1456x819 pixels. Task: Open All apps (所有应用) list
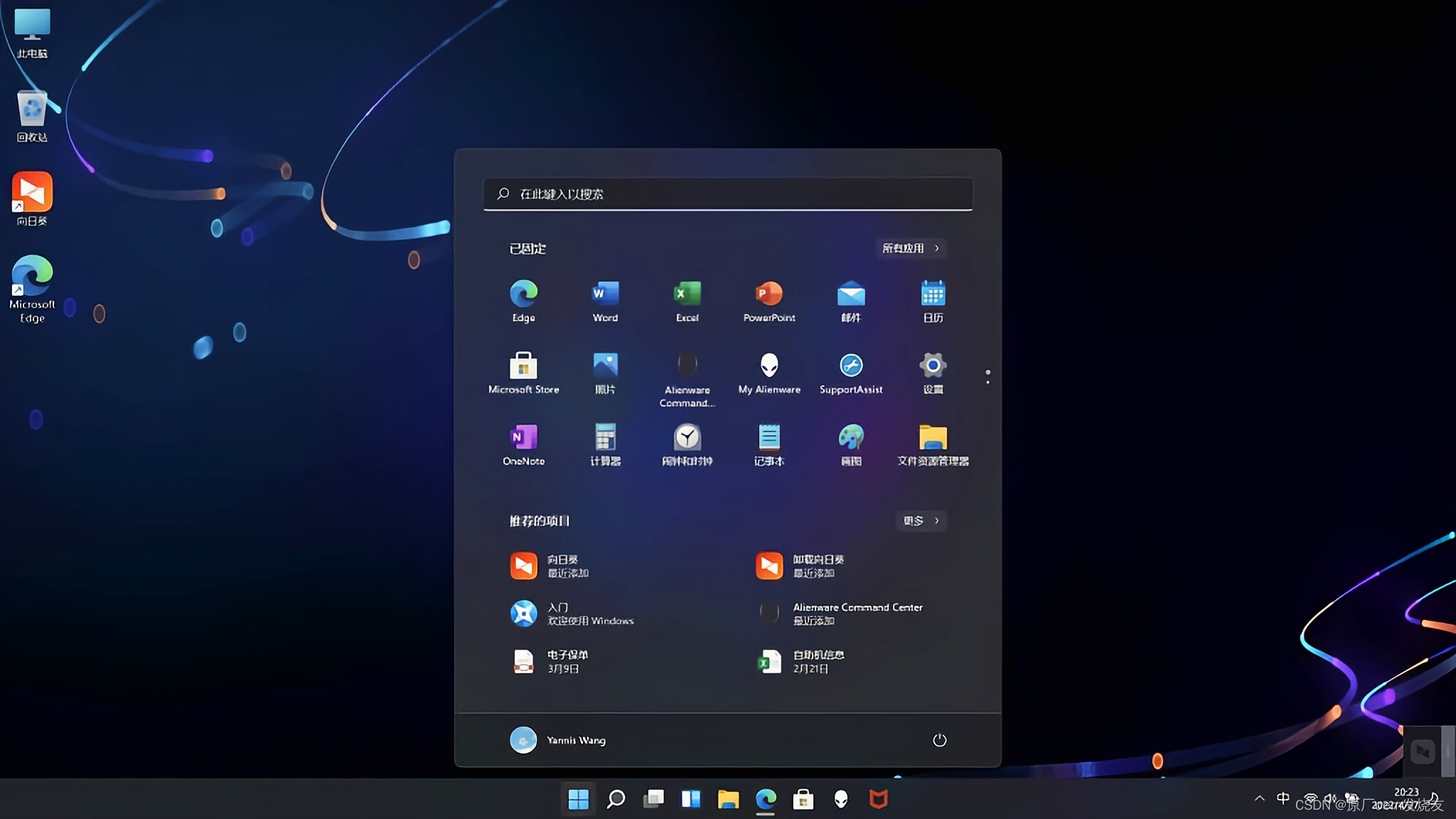(x=911, y=248)
